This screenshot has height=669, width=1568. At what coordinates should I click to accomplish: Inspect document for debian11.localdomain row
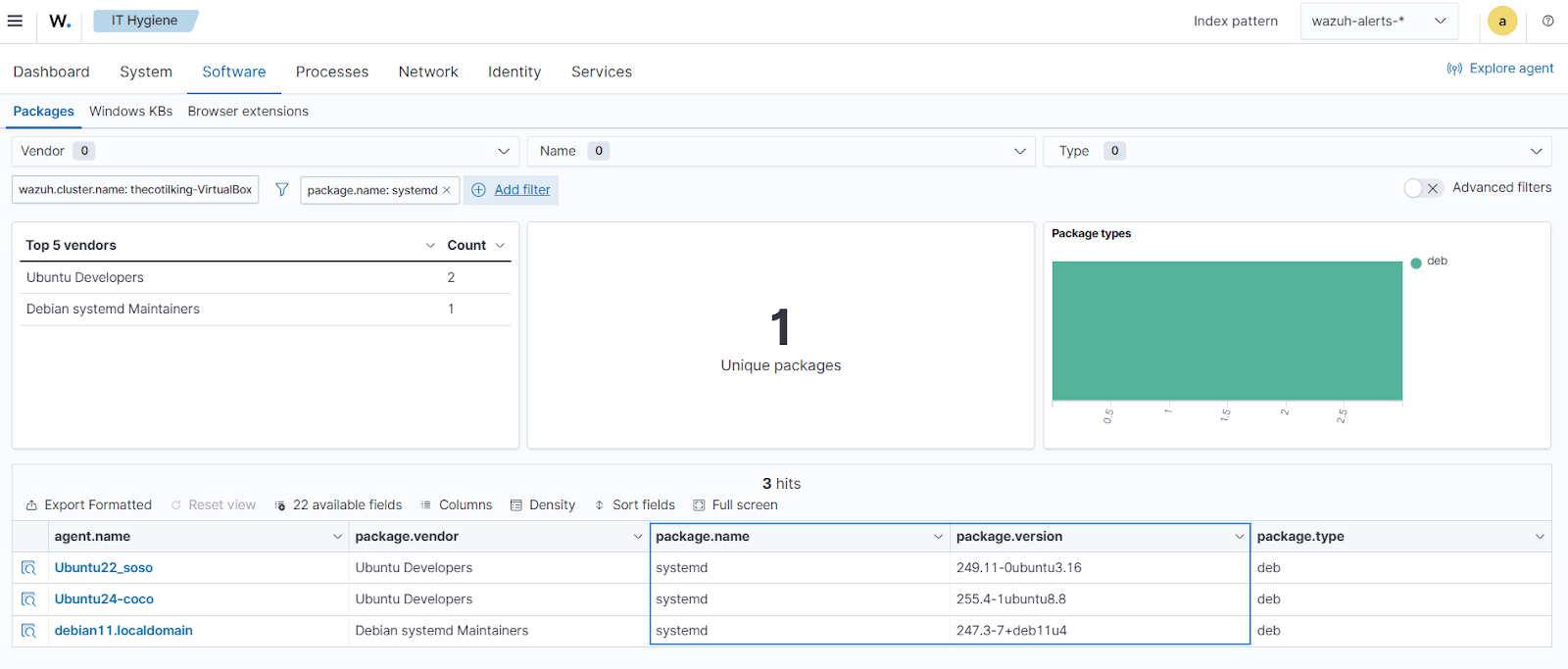(x=28, y=631)
